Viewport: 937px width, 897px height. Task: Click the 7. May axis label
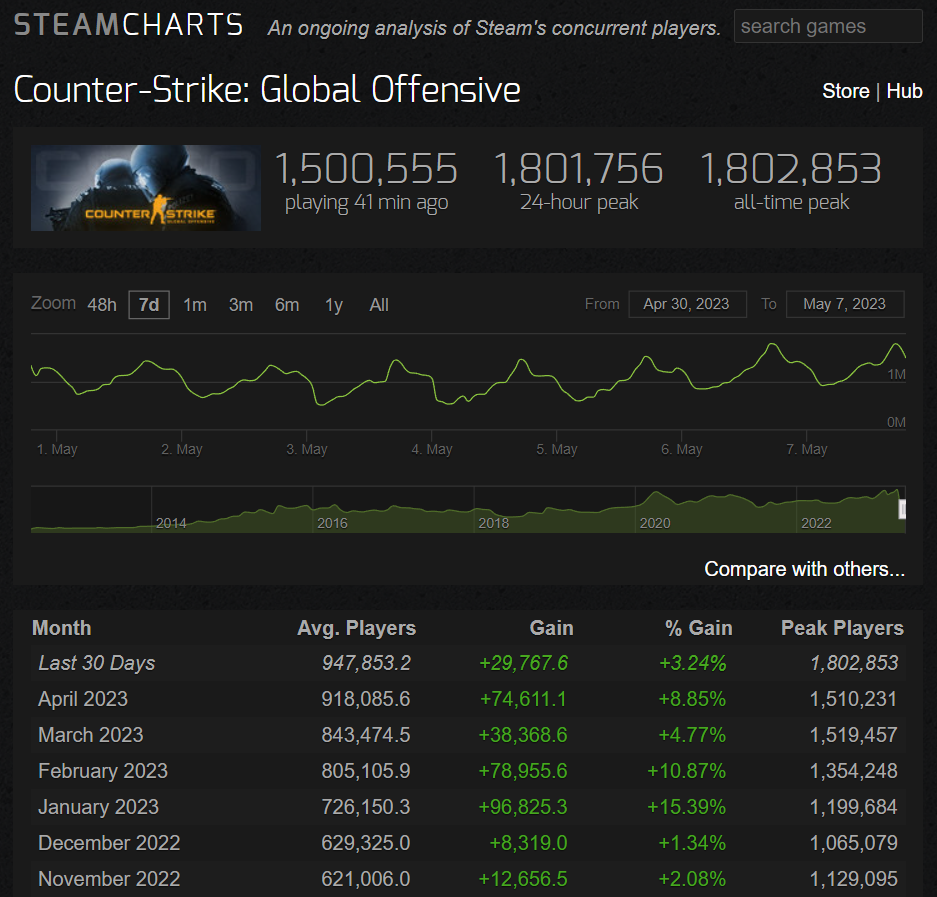pos(806,449)
